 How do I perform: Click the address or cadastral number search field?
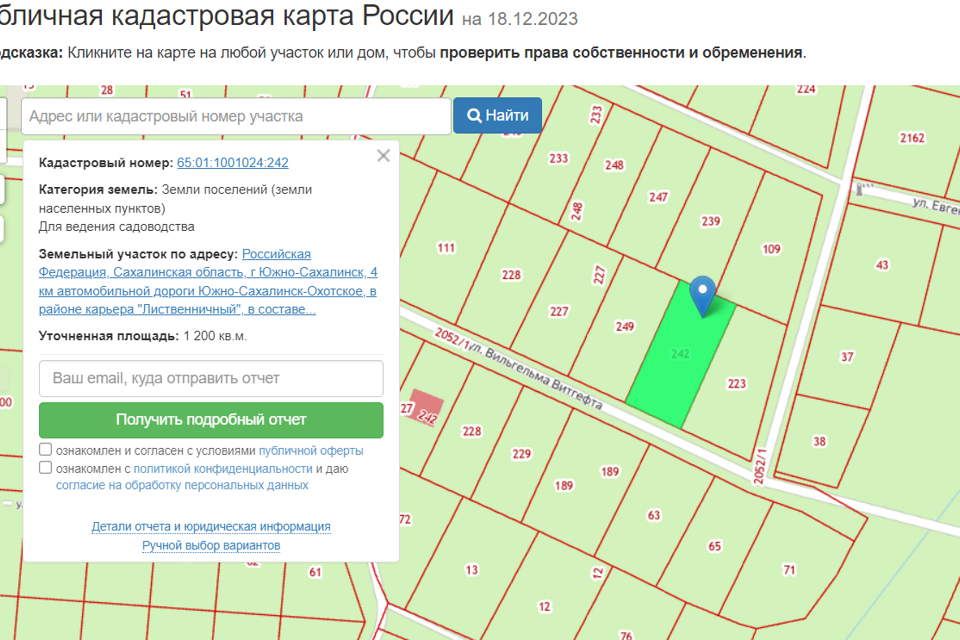tap(236, 116)
